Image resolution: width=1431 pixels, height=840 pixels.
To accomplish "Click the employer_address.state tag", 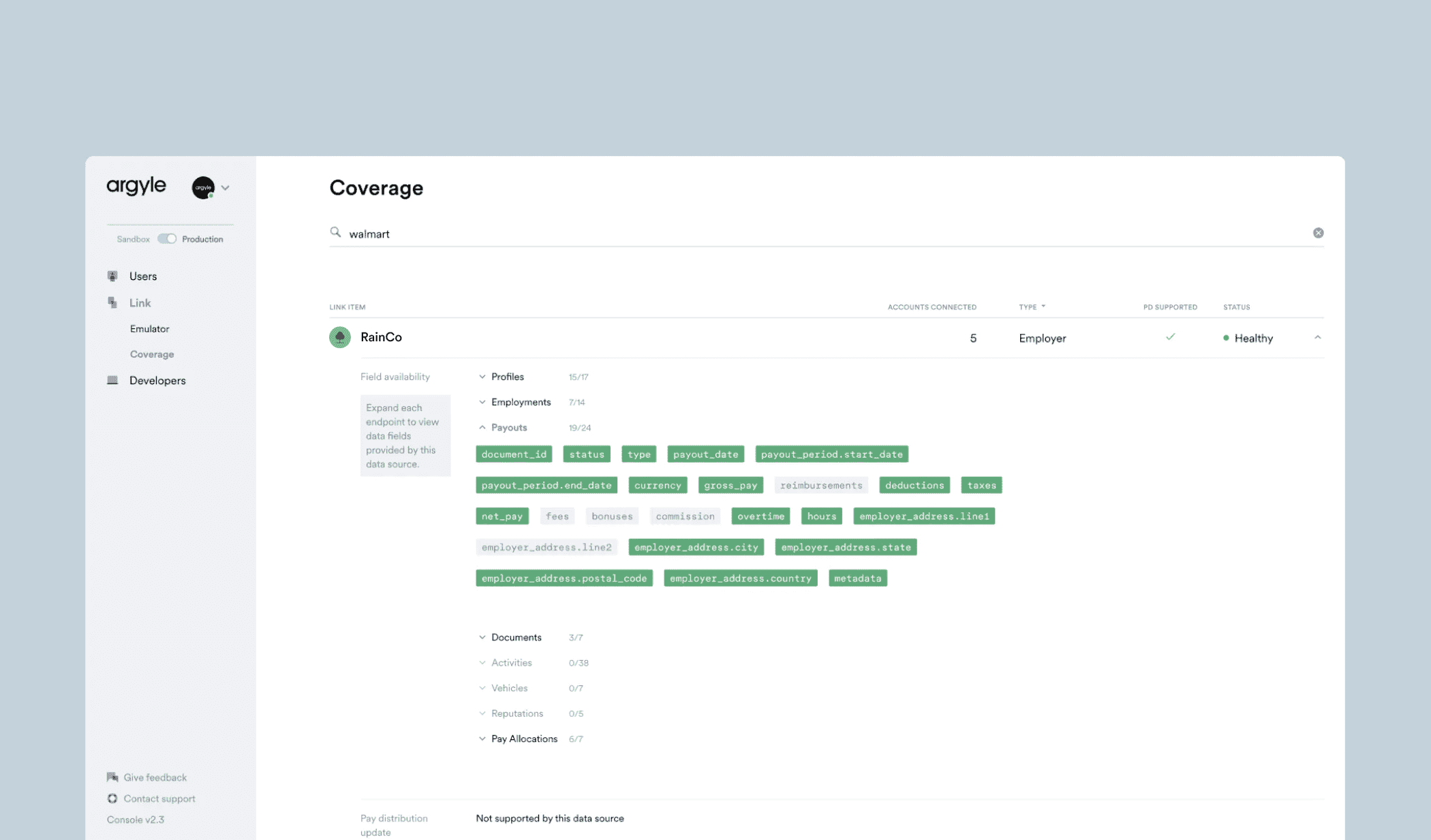I will click(x=846, y=547).
